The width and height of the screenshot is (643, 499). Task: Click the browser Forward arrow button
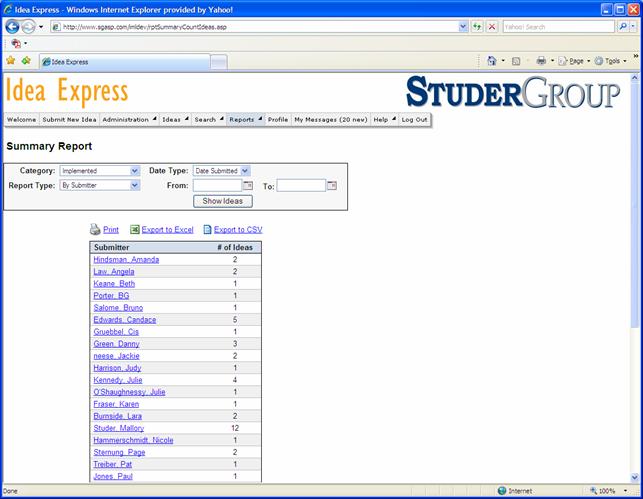click(28, 27)
